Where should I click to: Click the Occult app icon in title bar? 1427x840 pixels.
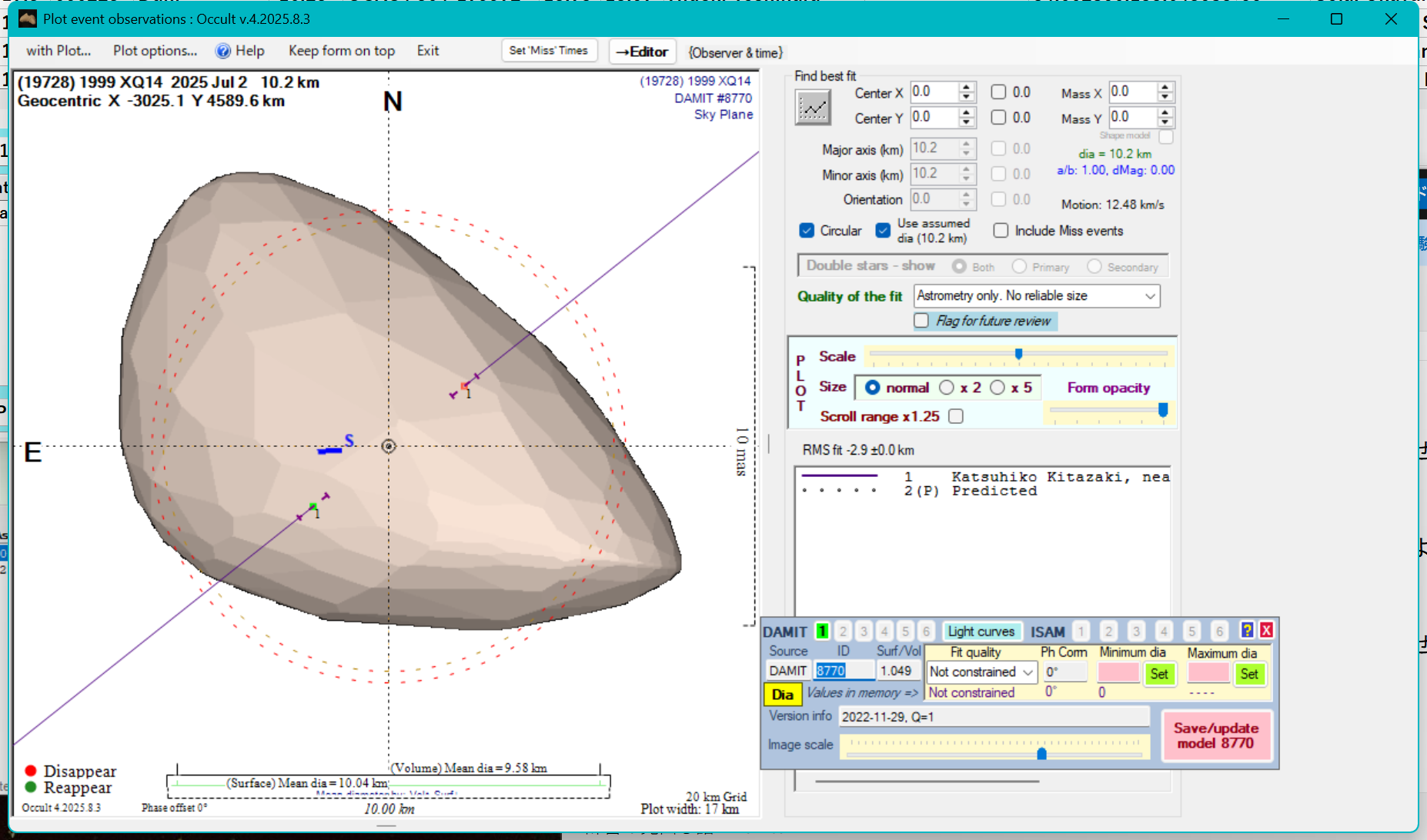(x=28, y=18)
